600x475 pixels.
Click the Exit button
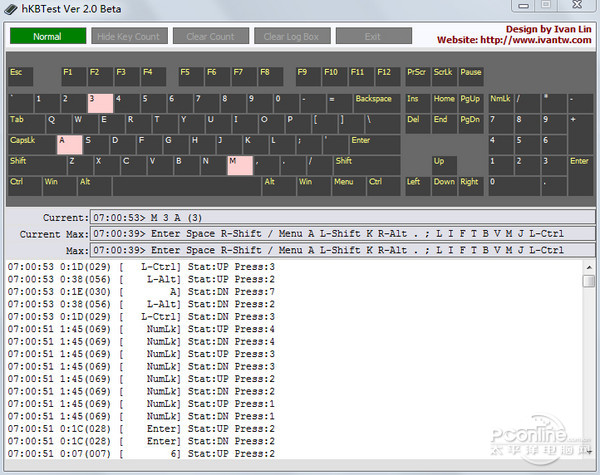pyautogui.click(x=373, y=37)
